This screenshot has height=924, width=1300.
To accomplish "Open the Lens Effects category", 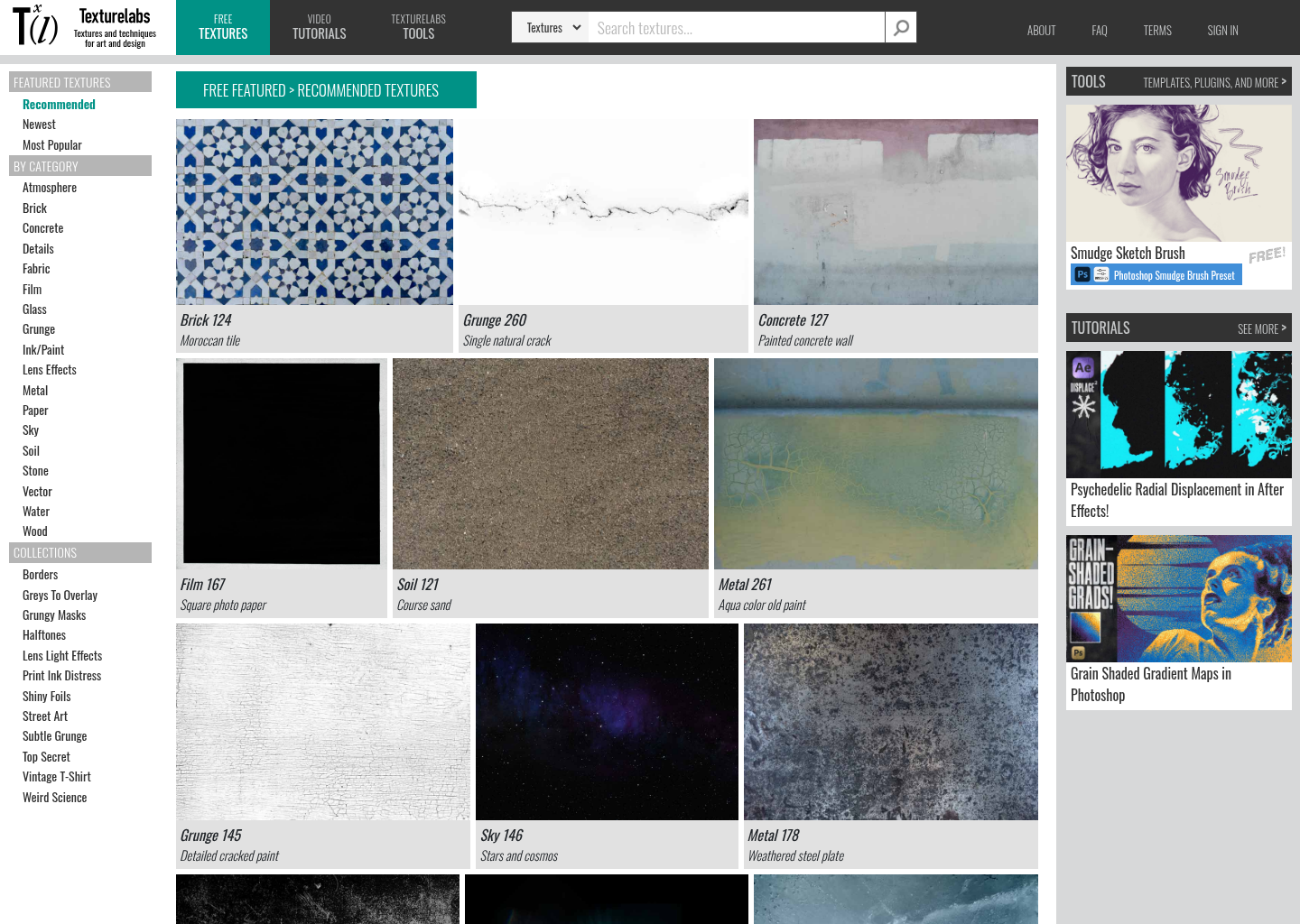I will [50, 370].
